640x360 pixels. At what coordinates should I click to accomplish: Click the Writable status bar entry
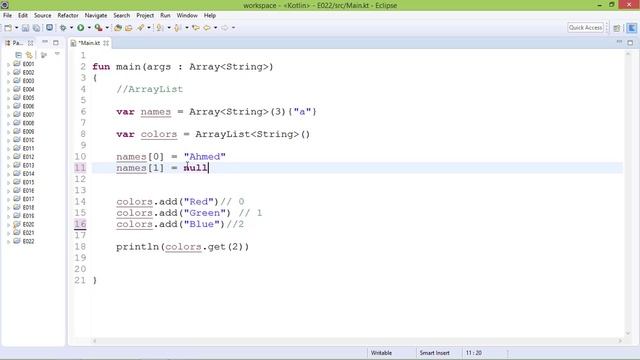tap(381, 353)
